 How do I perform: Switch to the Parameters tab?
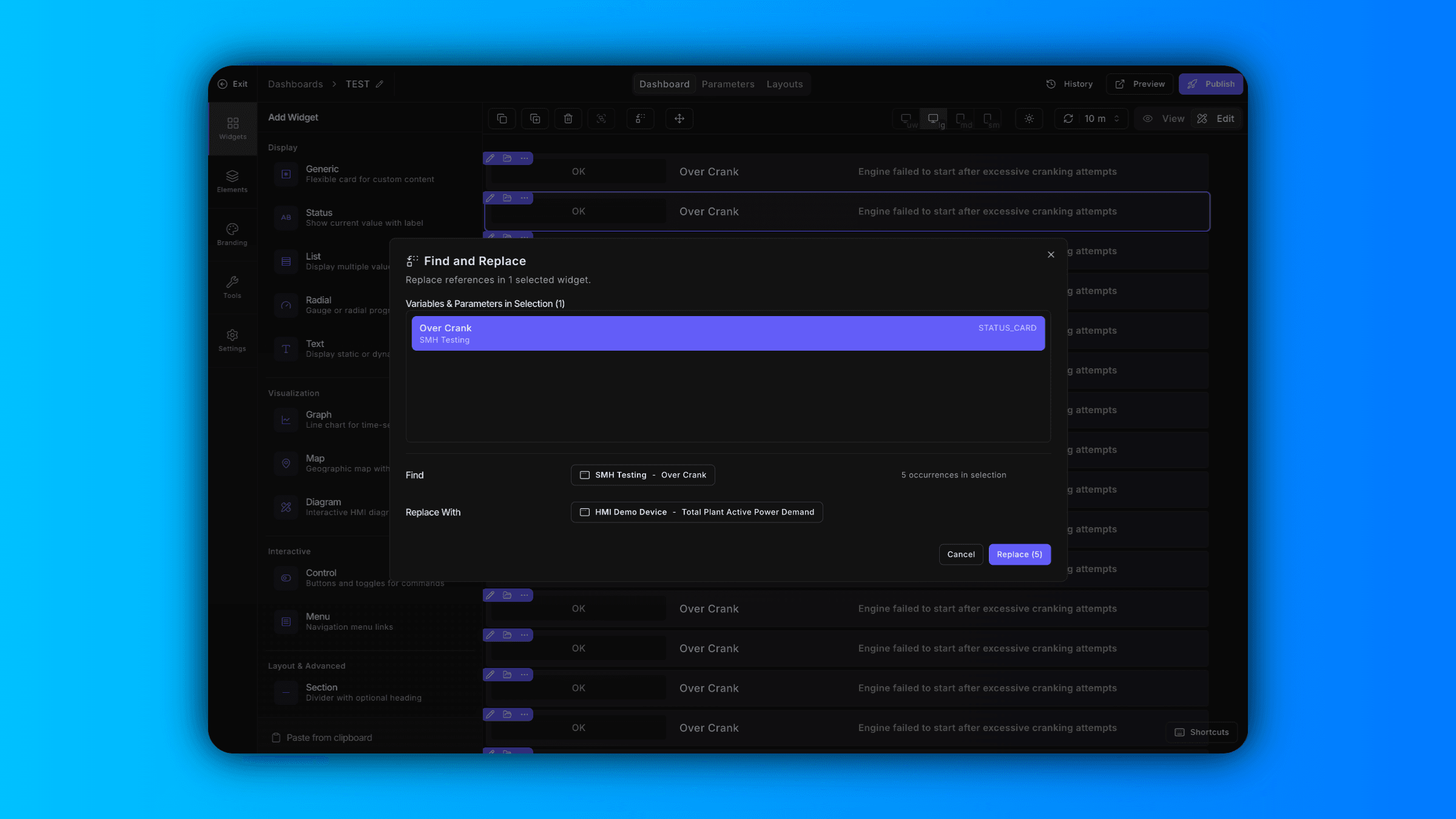click(x=728, y=84)
